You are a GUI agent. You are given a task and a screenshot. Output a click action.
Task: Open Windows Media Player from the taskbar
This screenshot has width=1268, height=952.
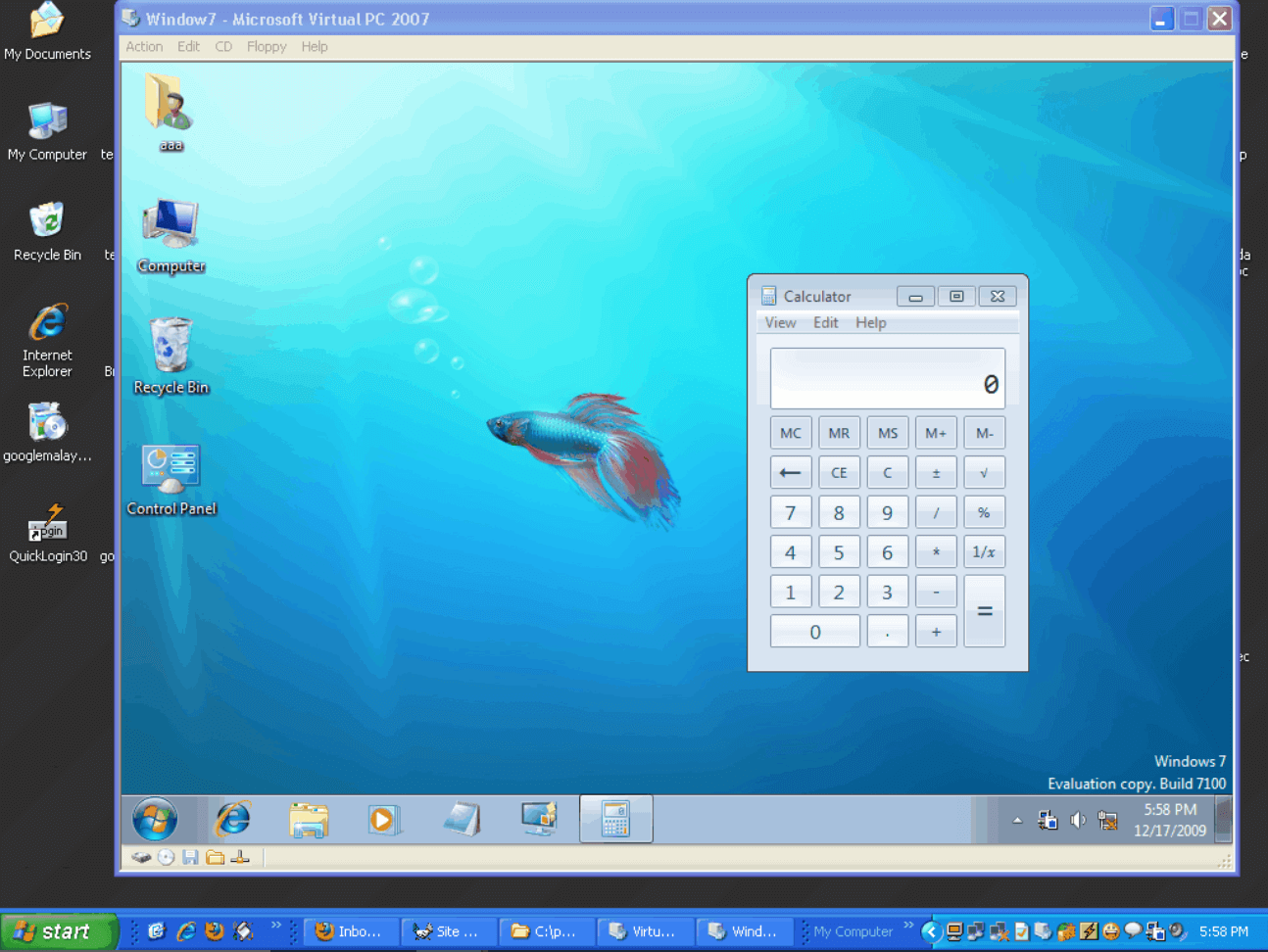[384, 819]
